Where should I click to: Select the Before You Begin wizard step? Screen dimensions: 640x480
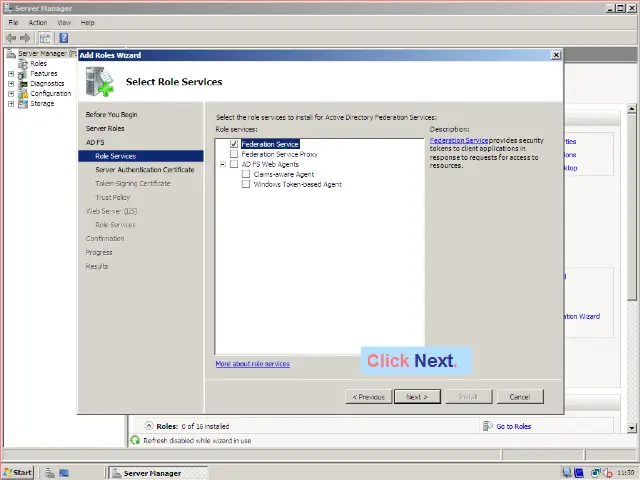(x=111, y=115)
